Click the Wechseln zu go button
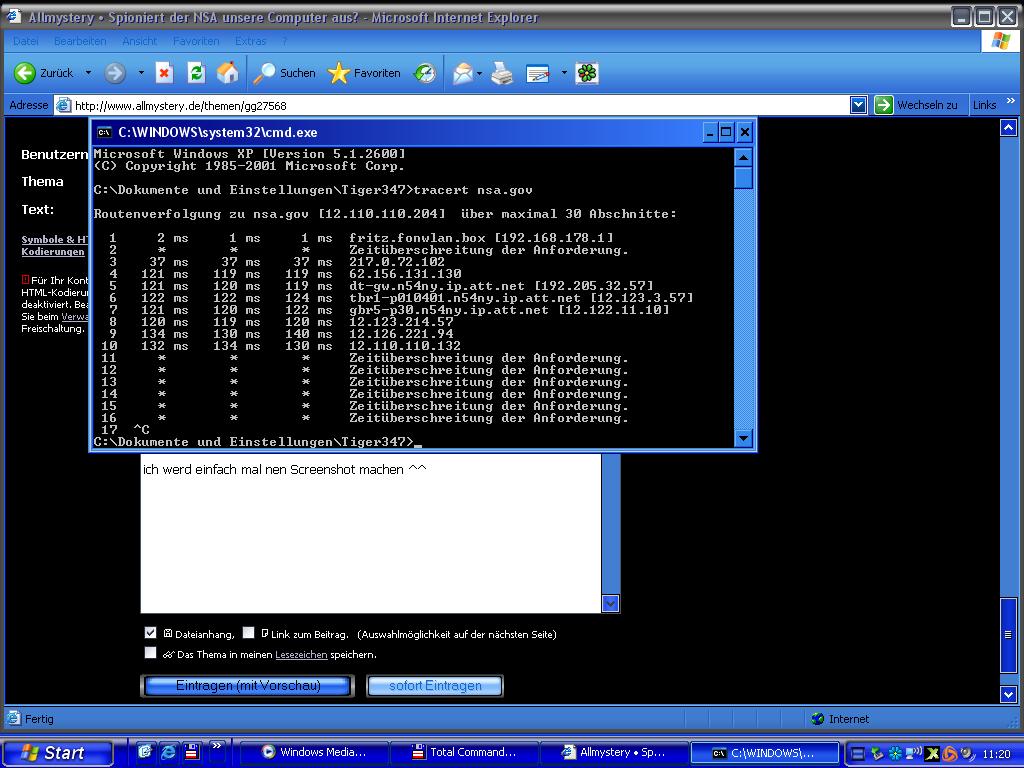Screen dimensions: 1024x768 coord(916,105)
